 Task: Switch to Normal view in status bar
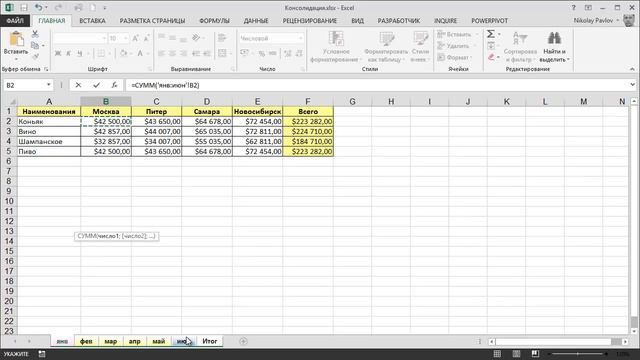(x=497, y=353)
